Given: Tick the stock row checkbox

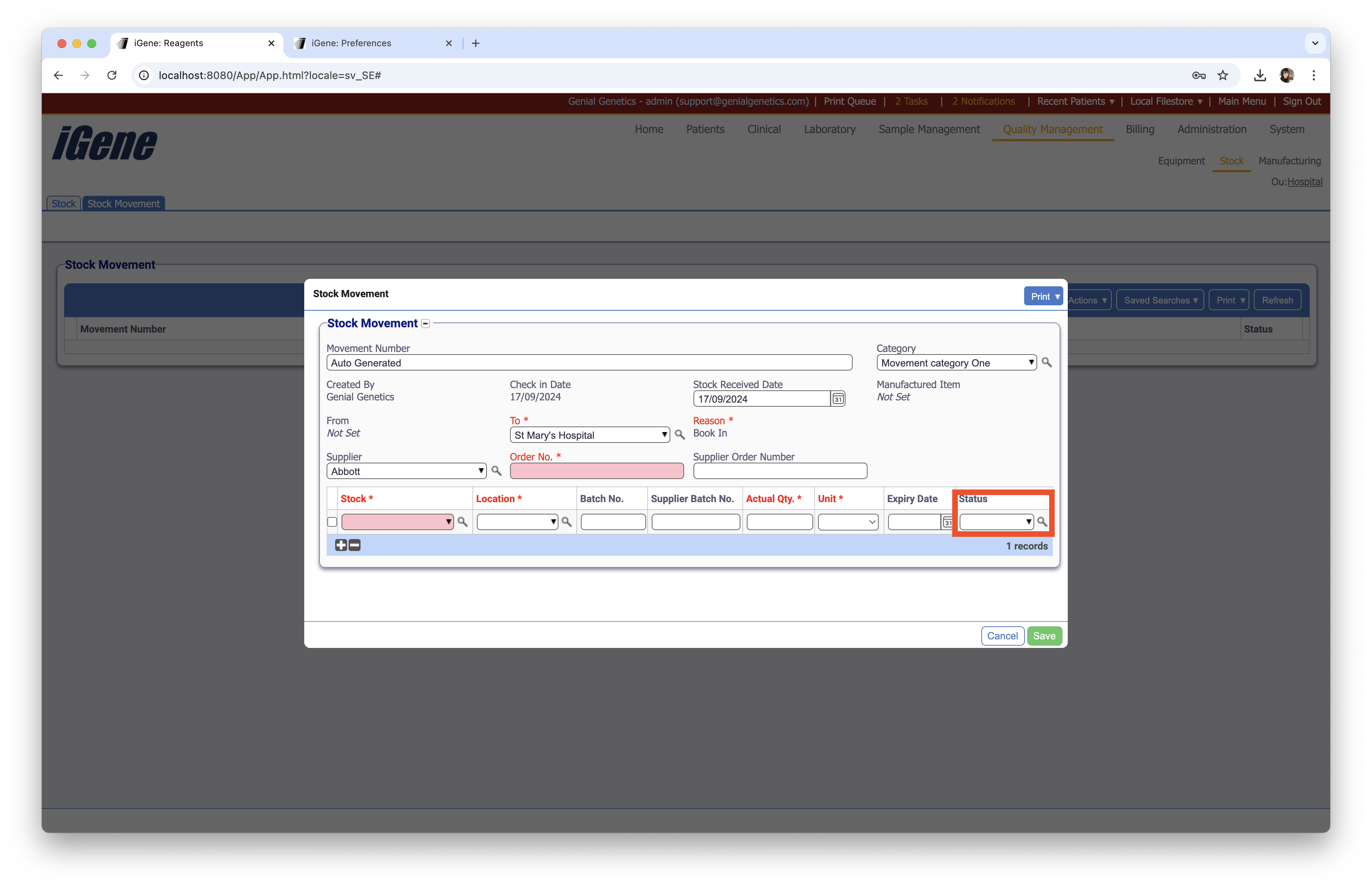Looking at the screenshot, I should pyautogui.click(x=332, y=522).
